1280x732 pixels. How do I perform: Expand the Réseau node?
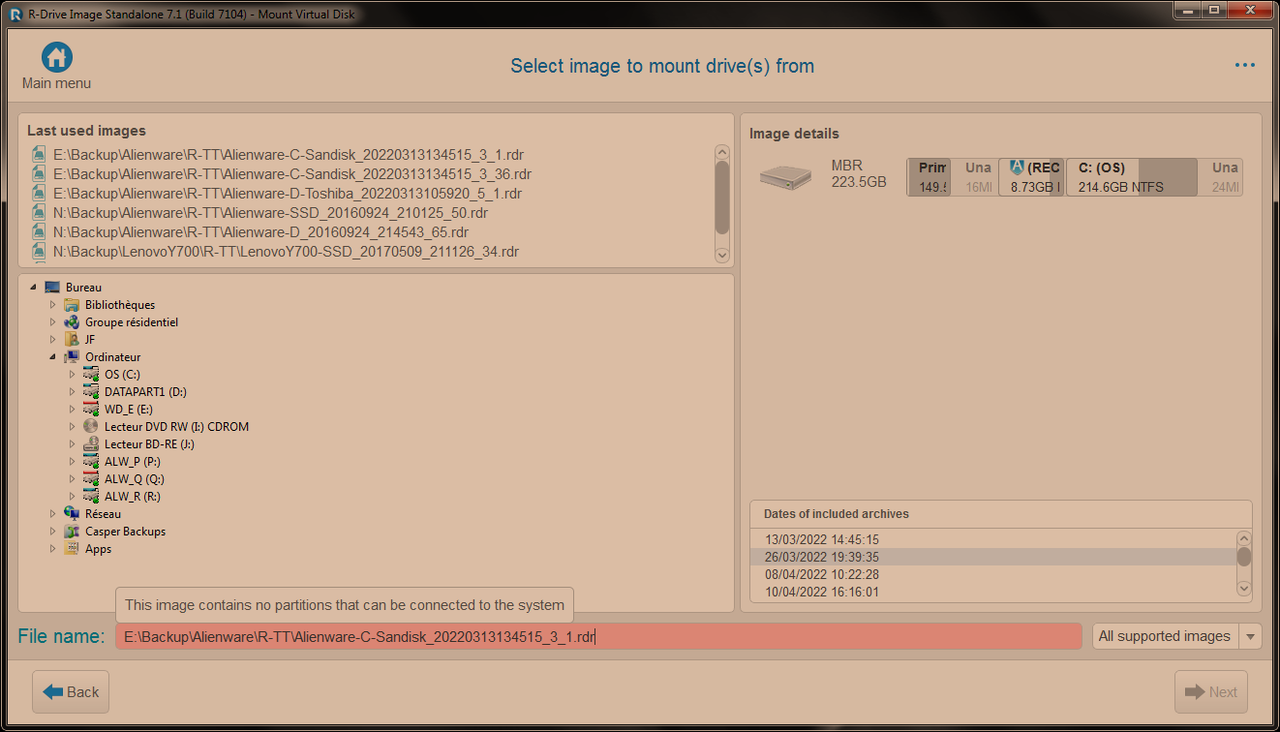click(54, 514)
